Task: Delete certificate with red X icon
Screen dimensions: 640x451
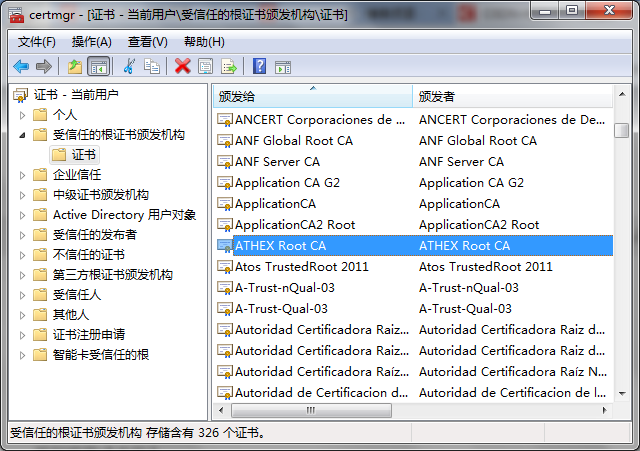Action: [182, 66]
